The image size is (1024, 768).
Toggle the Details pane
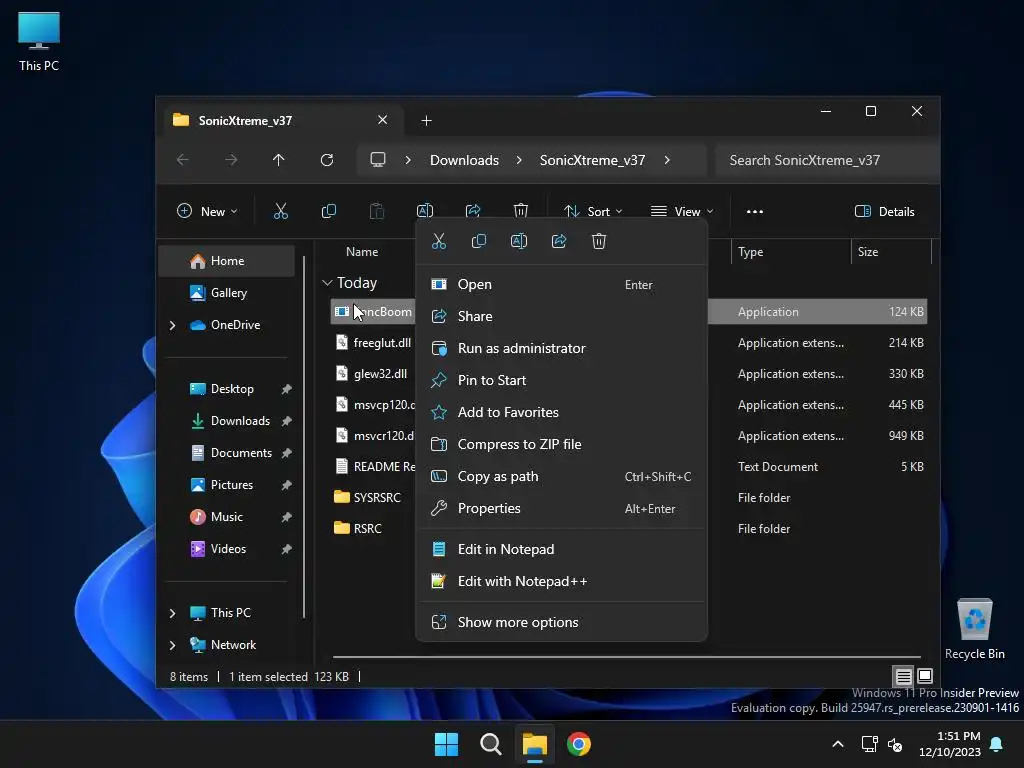pos(885,212)
